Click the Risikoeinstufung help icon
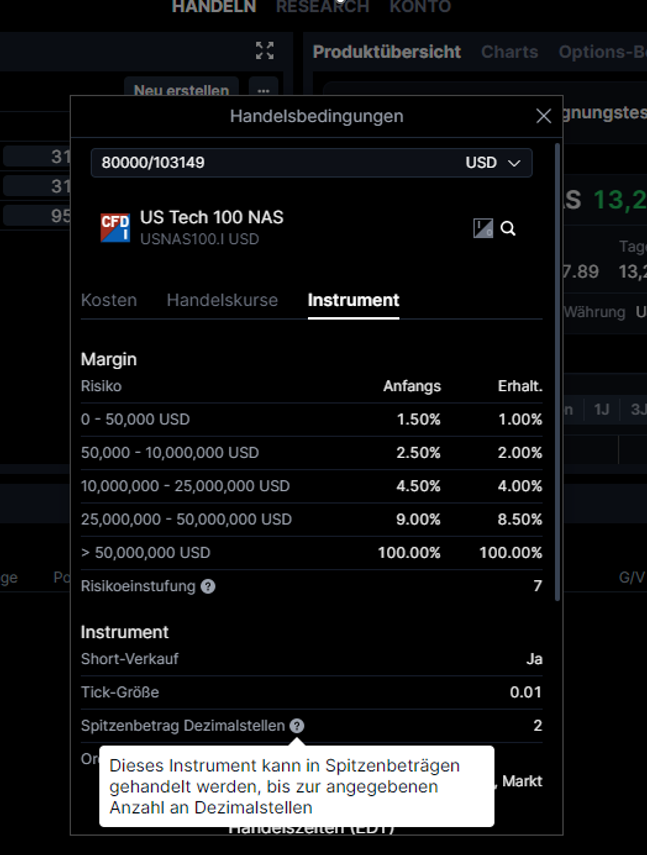Image resolution: width=647 pixels, height=855 pixels. [x=208, y=586]
